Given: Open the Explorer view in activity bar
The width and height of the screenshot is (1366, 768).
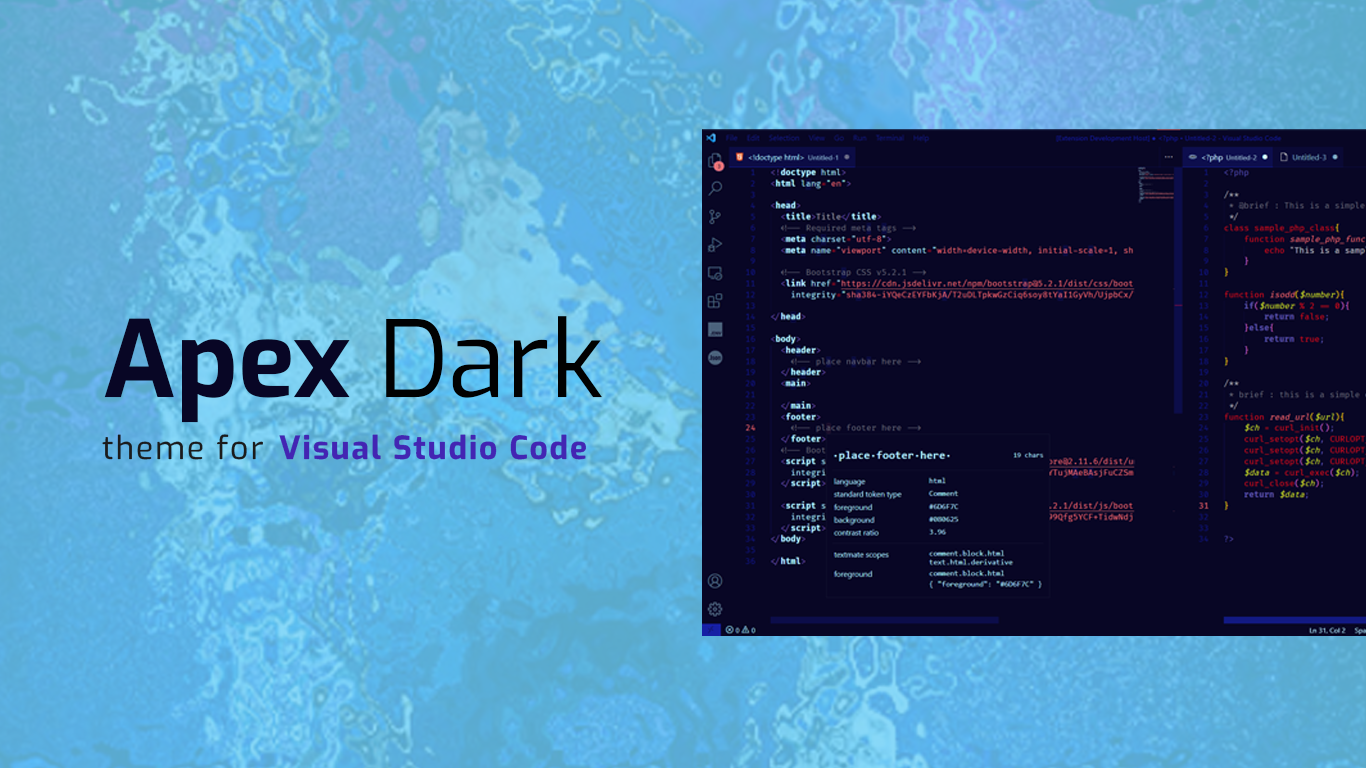Looking at the screenshot, I should coord(715,160).
